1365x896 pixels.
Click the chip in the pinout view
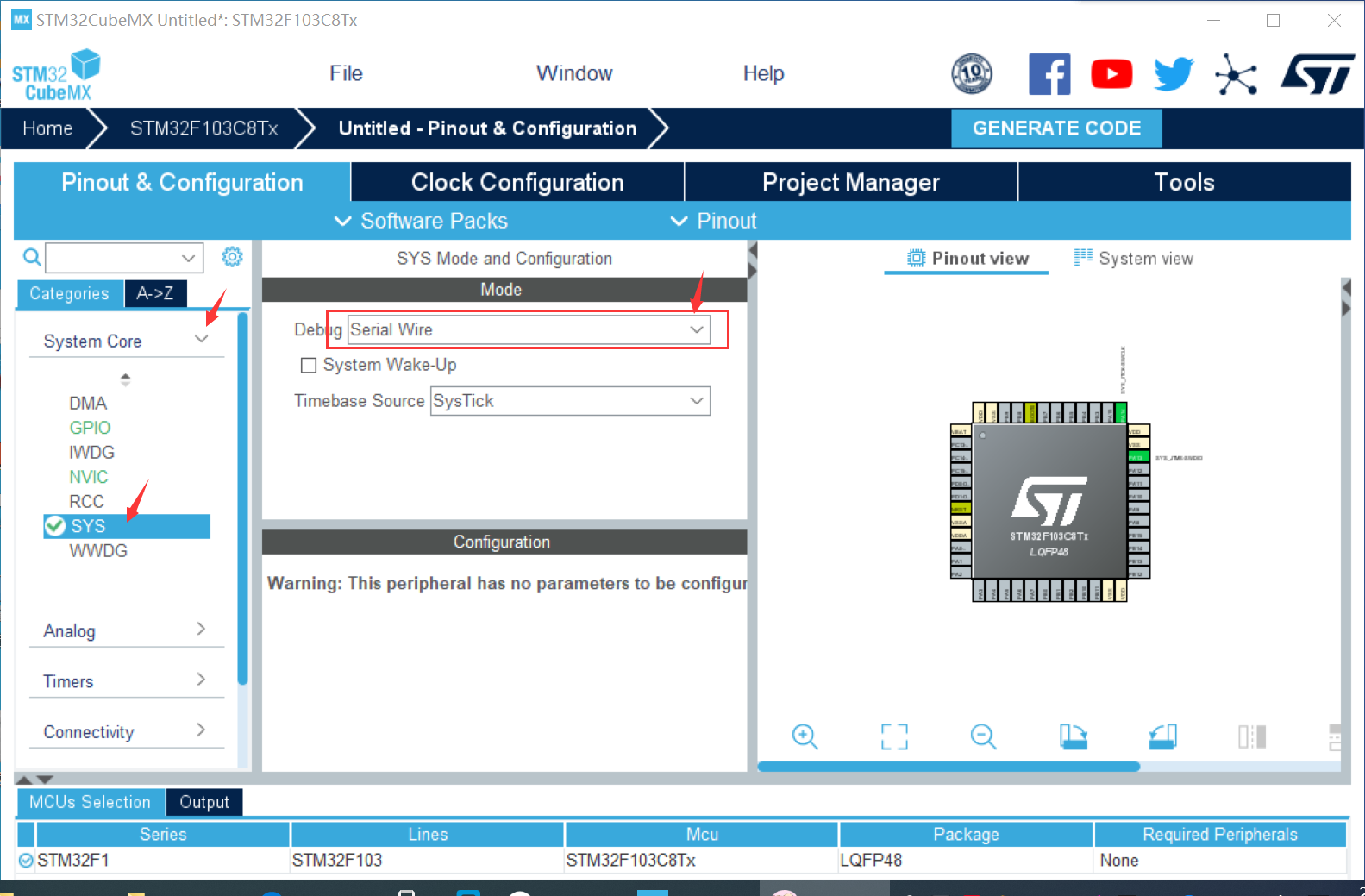(x=1049, y=501)
